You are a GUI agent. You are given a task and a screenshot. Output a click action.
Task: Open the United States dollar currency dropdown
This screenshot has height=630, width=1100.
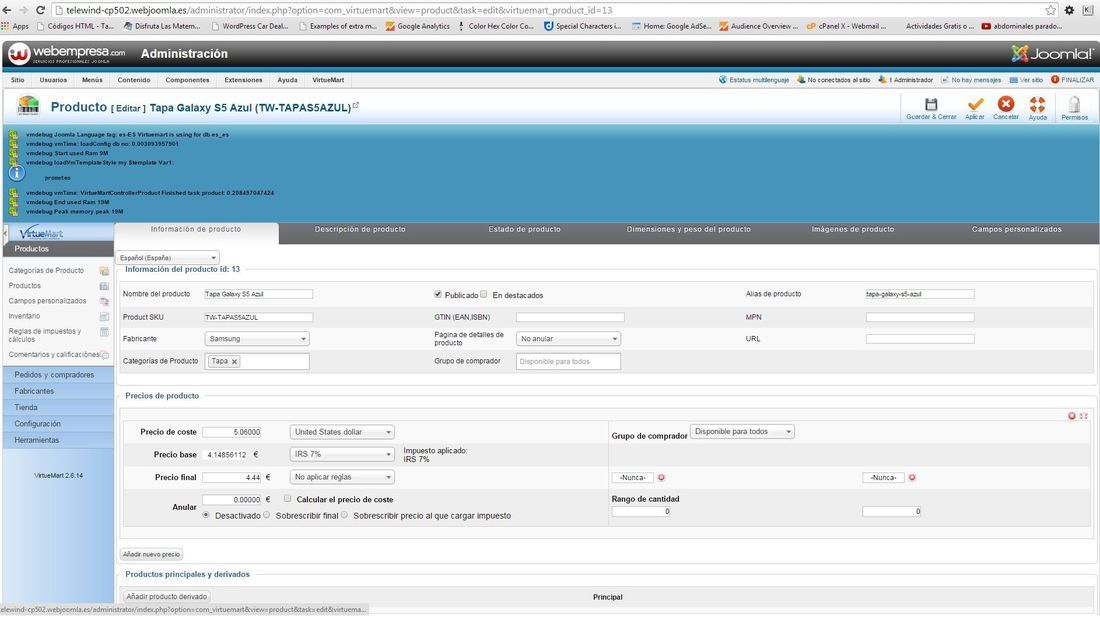click(x=342, y=432)
